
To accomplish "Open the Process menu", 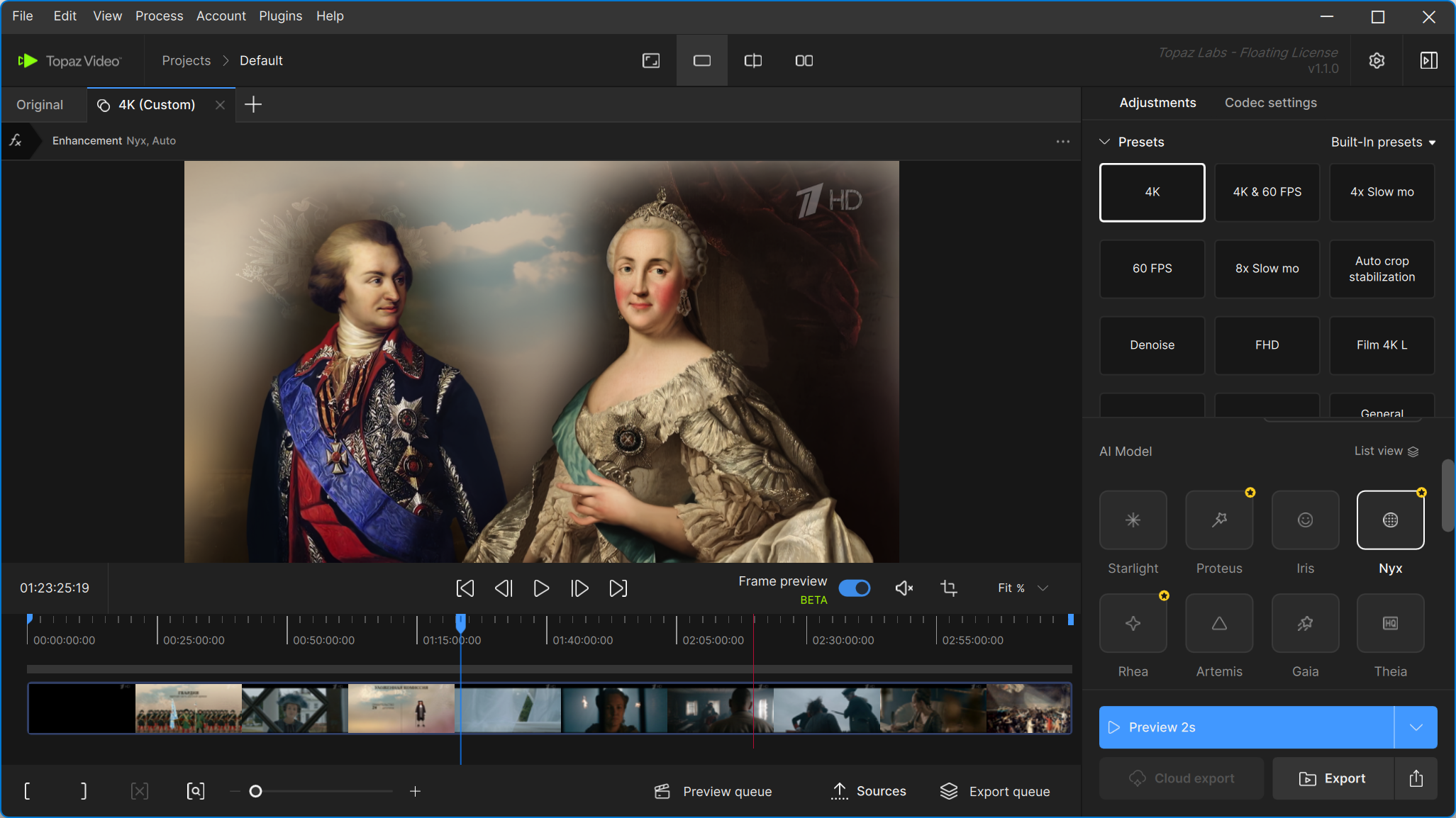I will 159,16.
